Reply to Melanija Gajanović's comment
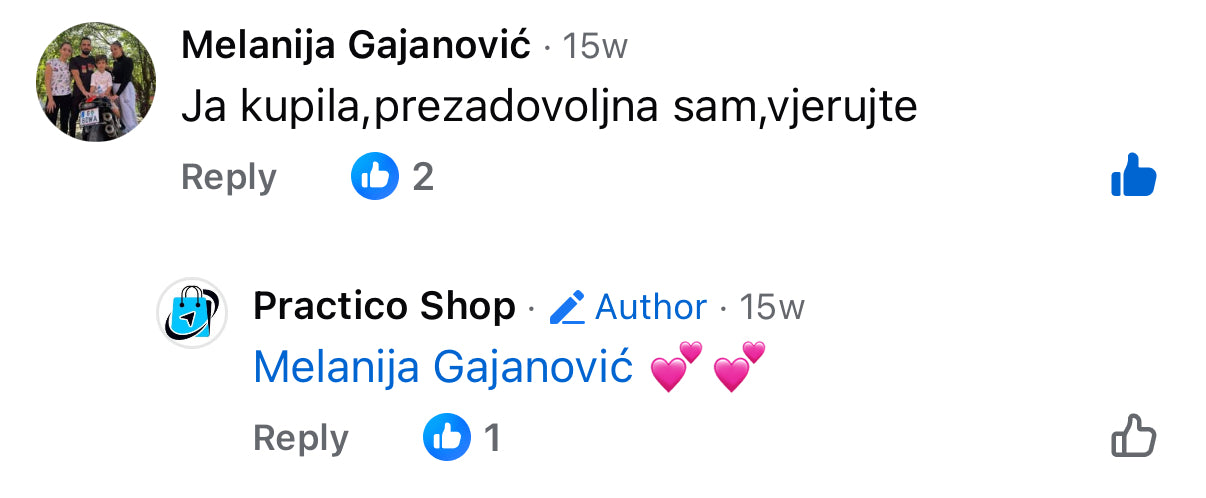The height and width of the screenshot is (498, 1206). (x=229, y=177)
